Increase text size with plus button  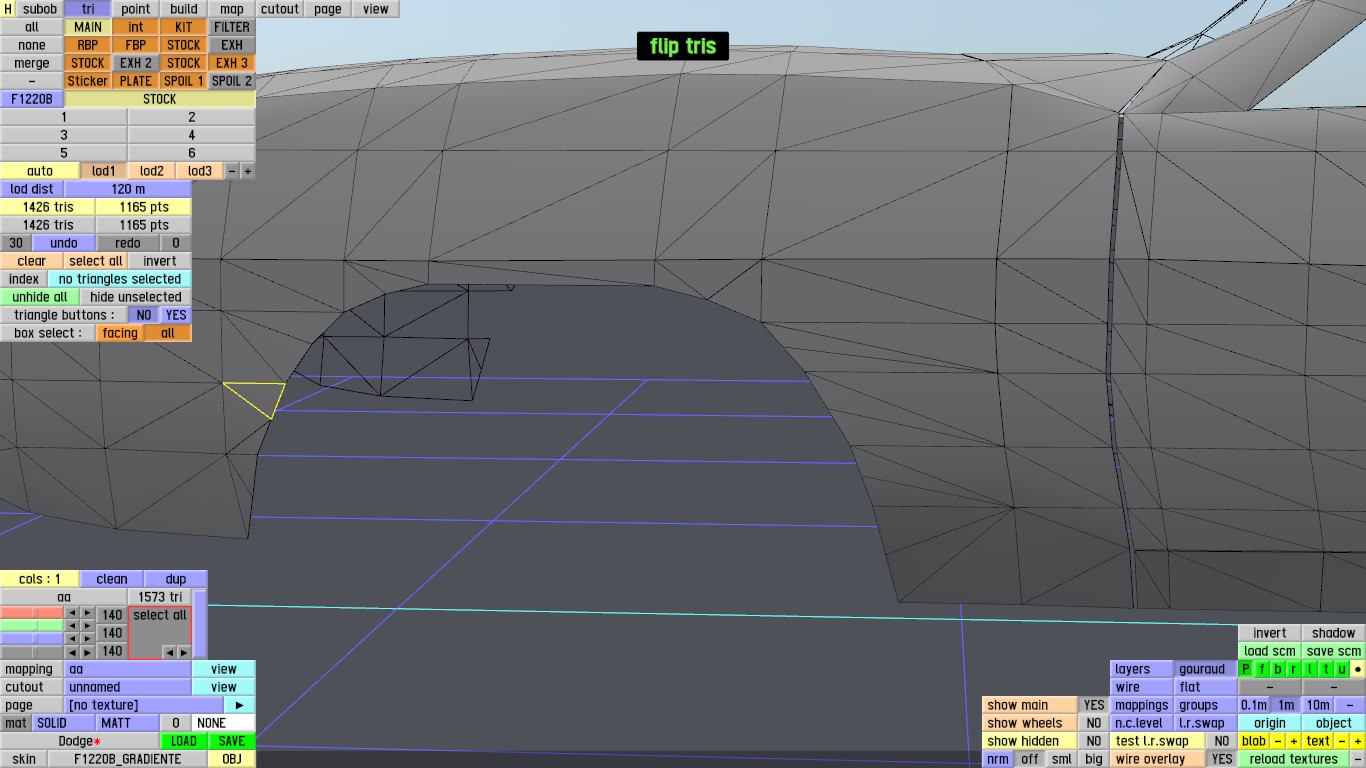[x=1358, y=741]
